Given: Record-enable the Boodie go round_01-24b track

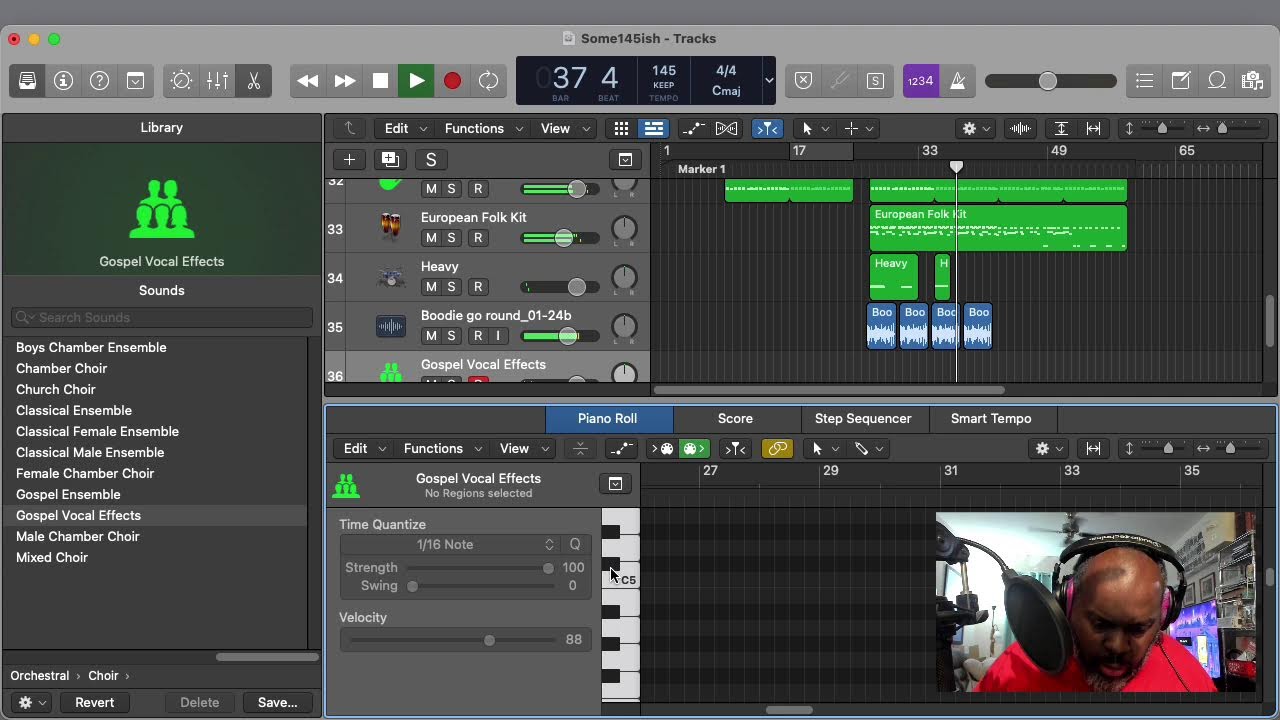Looking at the screenshot, I should pos(478,336).
